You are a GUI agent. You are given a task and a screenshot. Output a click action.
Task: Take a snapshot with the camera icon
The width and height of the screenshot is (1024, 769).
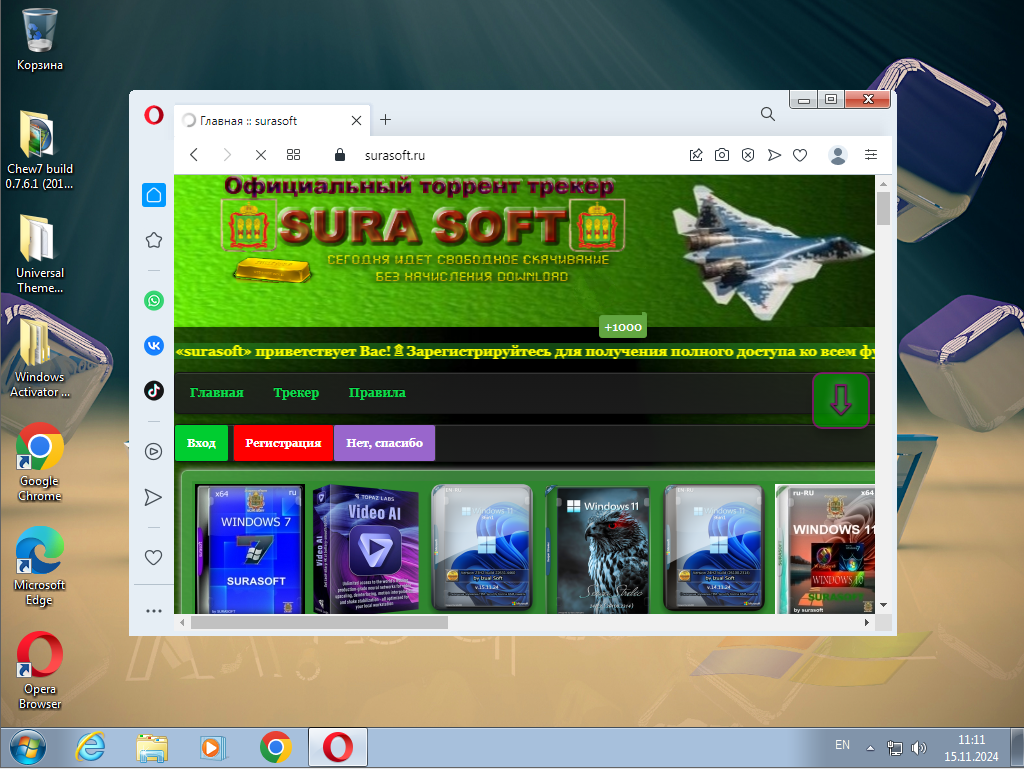point(722,155)
